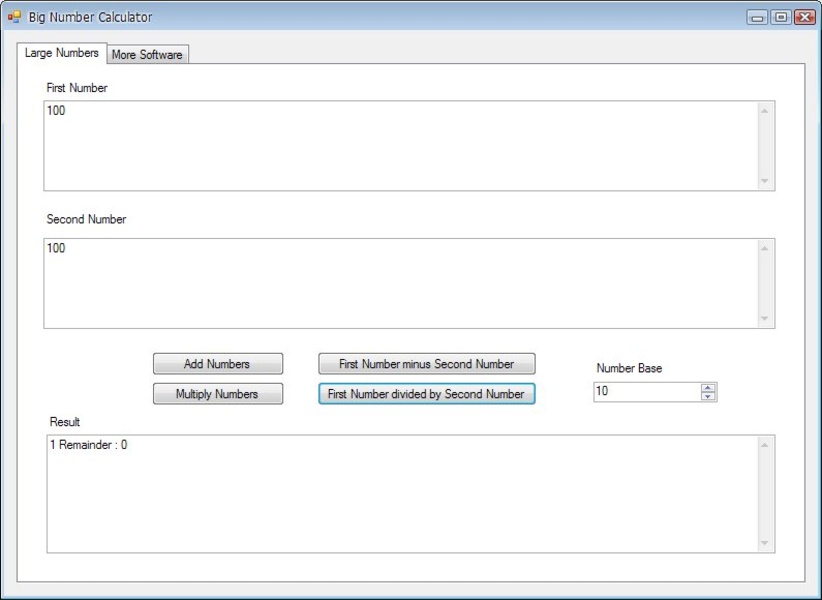The width and height of the screenshot is (822, 600).
Task: Click the Number Base value field
Action: (646, 392)
